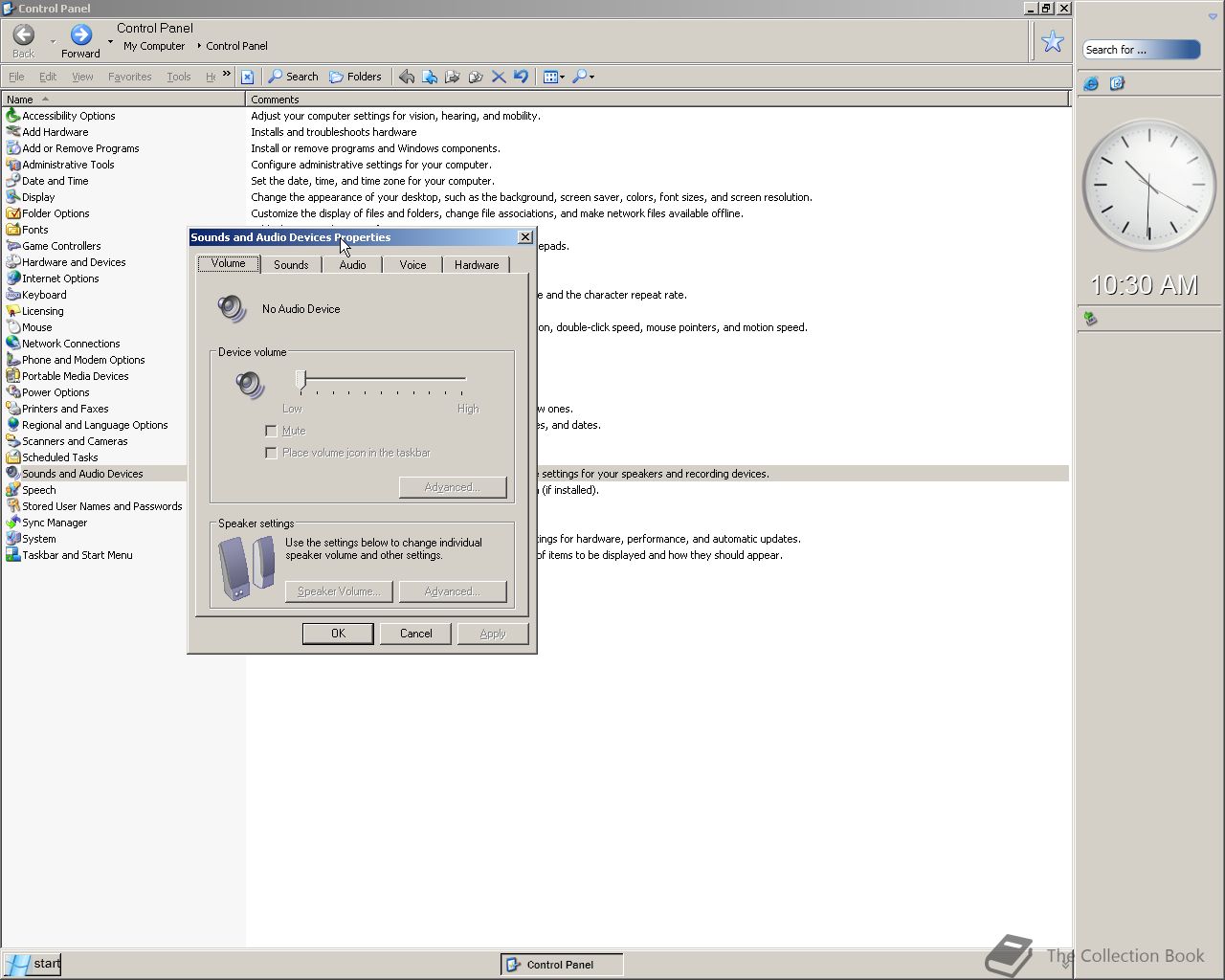
Task: Select Scheduled Tasks item
Action: 52,457
